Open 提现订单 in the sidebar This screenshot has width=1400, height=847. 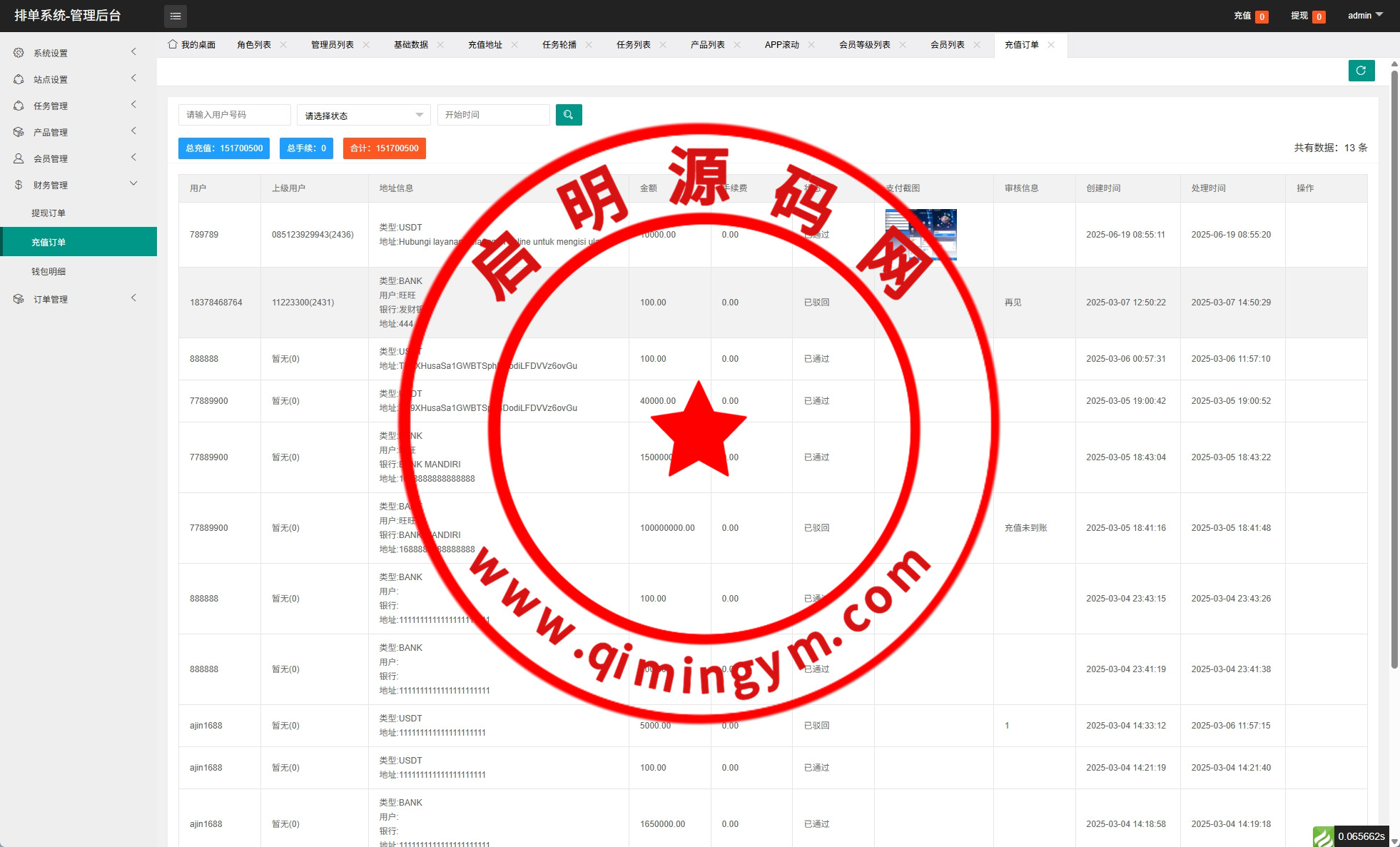coord(49,213)
